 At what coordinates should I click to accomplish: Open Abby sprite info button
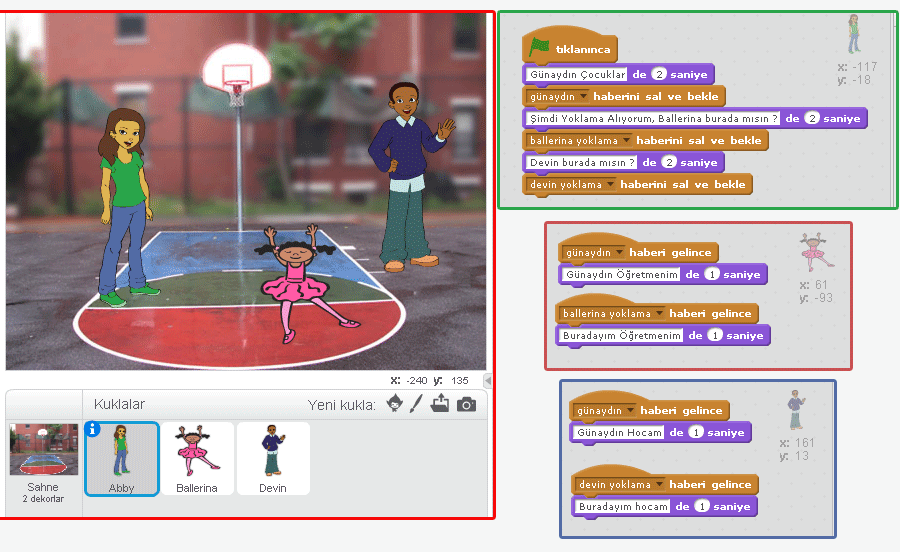click(92, 429)
